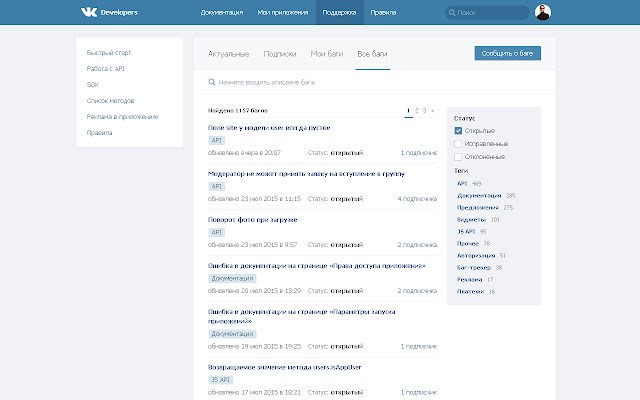Click Документация tag under «Права доступа» bug
The width and height of the screenshot is (640, 400).
(x=232, y=278)
